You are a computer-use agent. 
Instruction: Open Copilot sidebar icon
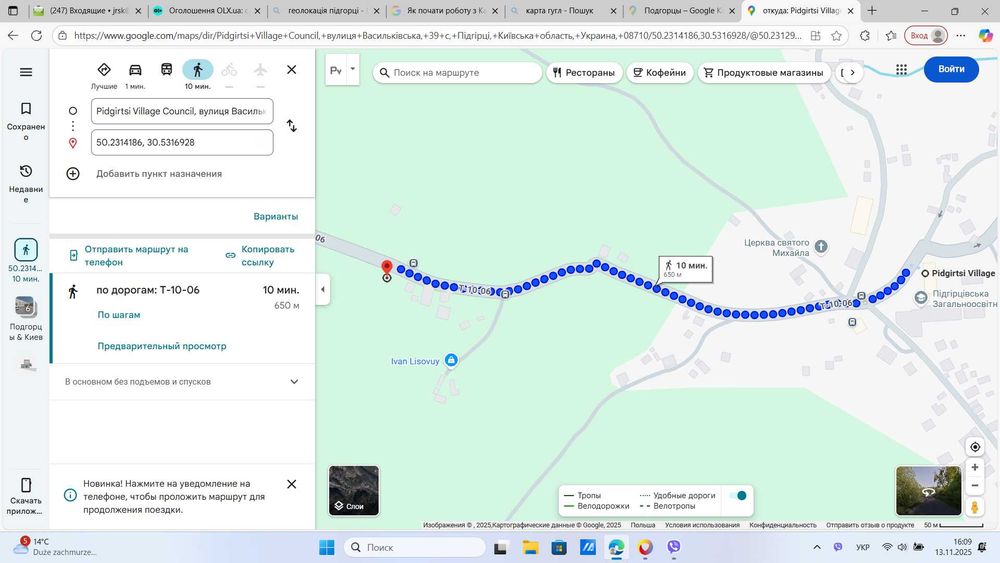click(985, 36)
